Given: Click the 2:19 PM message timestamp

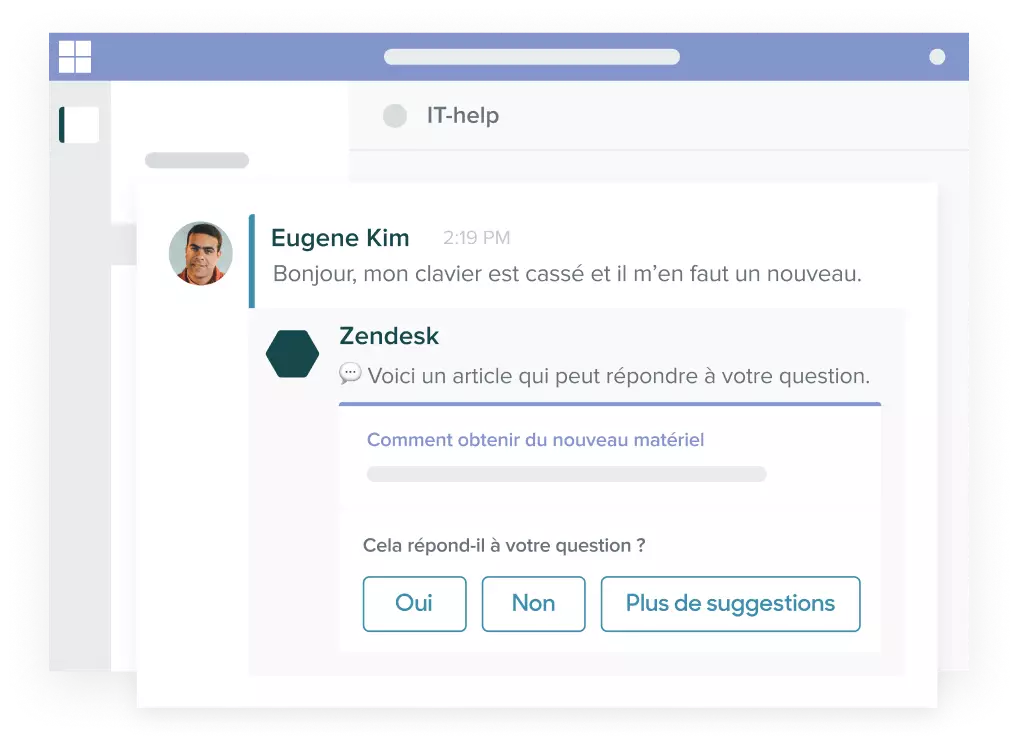Looking at the screenshot, I should (x=477, y=238).
